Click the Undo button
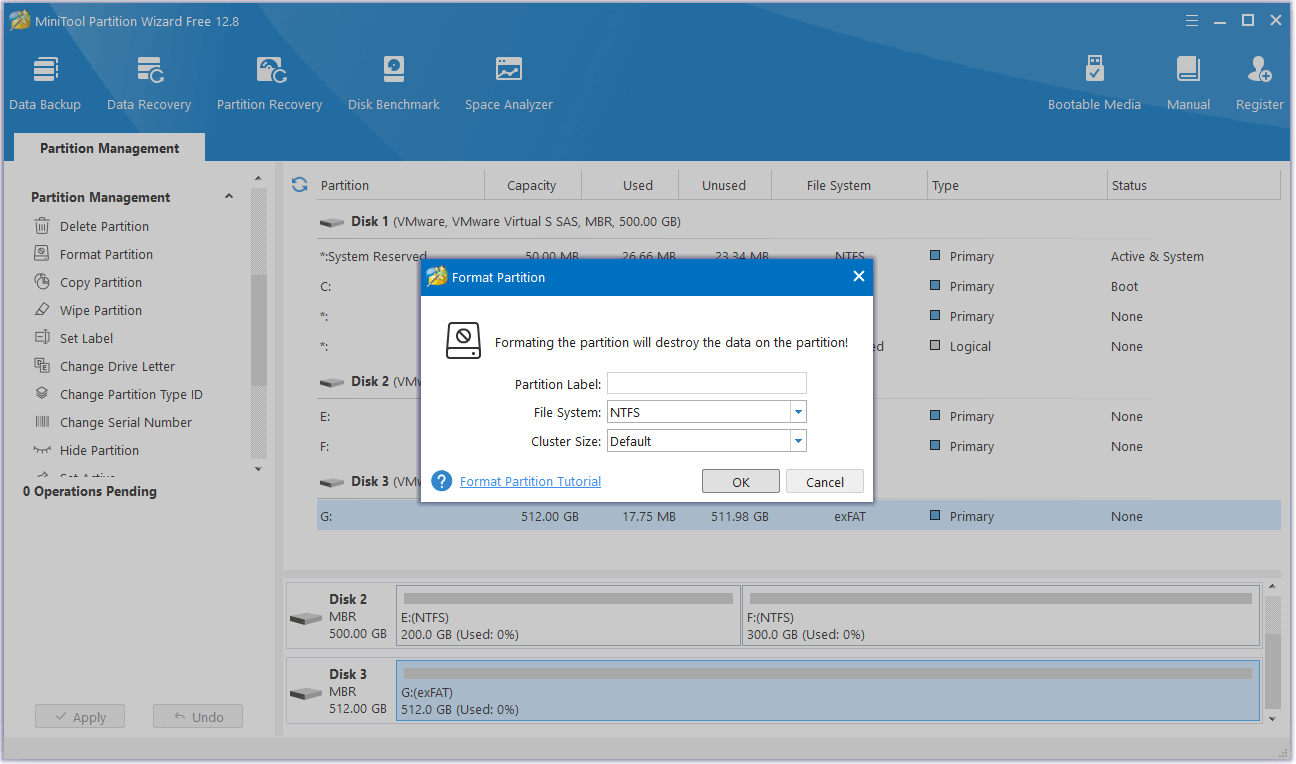1296x764 pixels. (x=198, y=717)
